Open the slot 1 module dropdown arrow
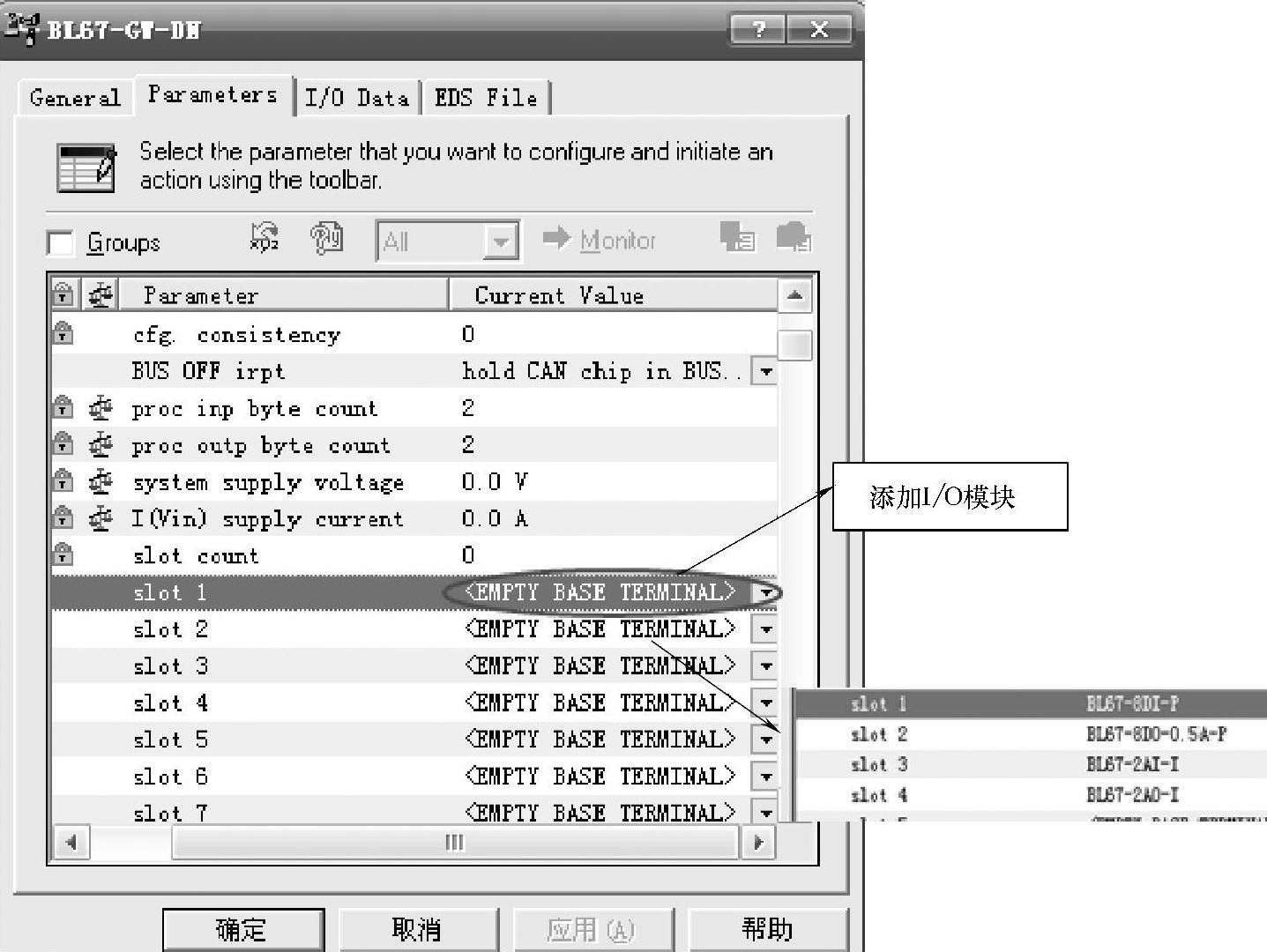Image resolution: width=1267 pixels, height=952 pixels. 764,592
